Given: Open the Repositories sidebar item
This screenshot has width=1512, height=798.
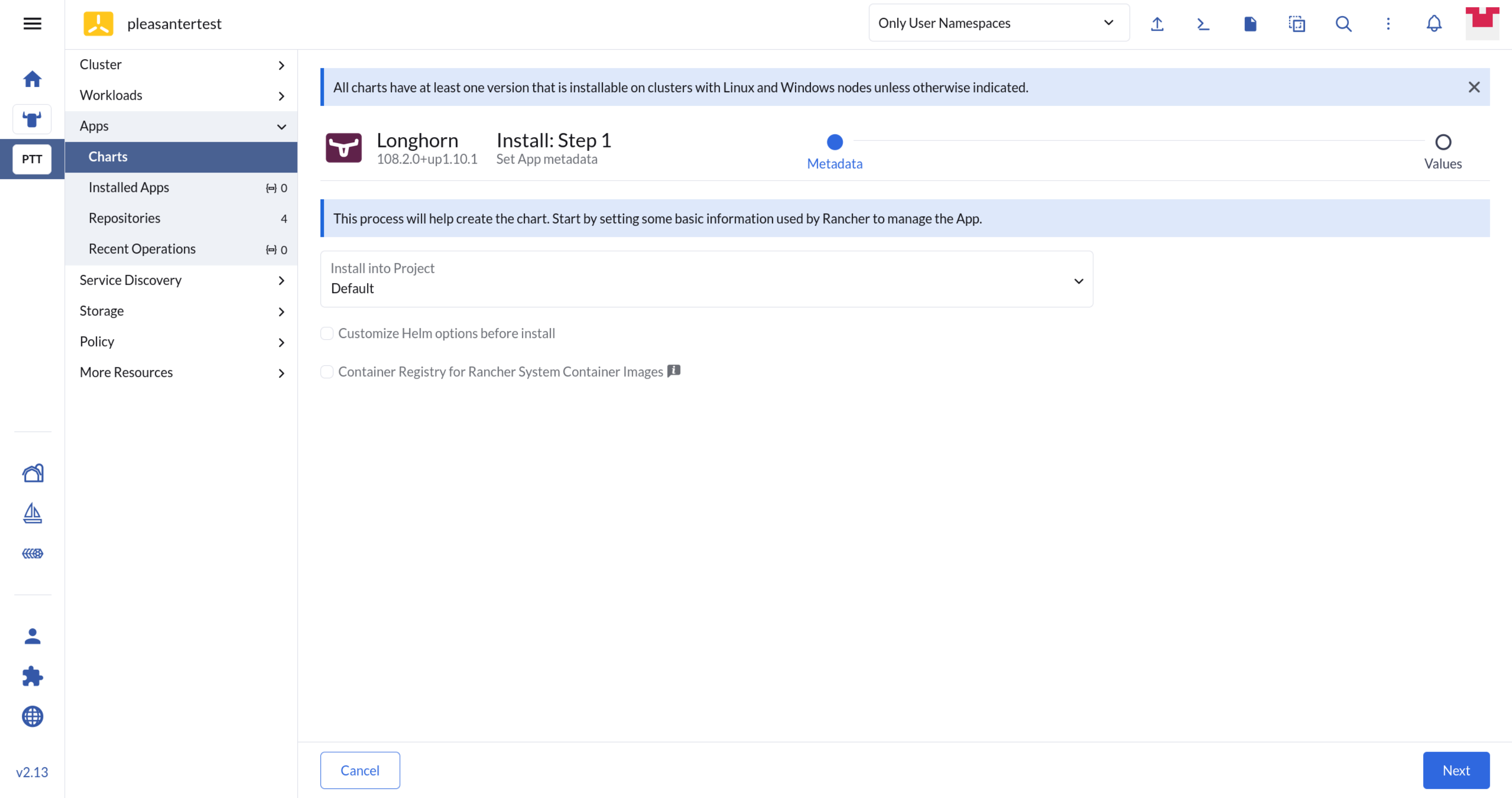Looking at the screenshot, I should 124,218.
